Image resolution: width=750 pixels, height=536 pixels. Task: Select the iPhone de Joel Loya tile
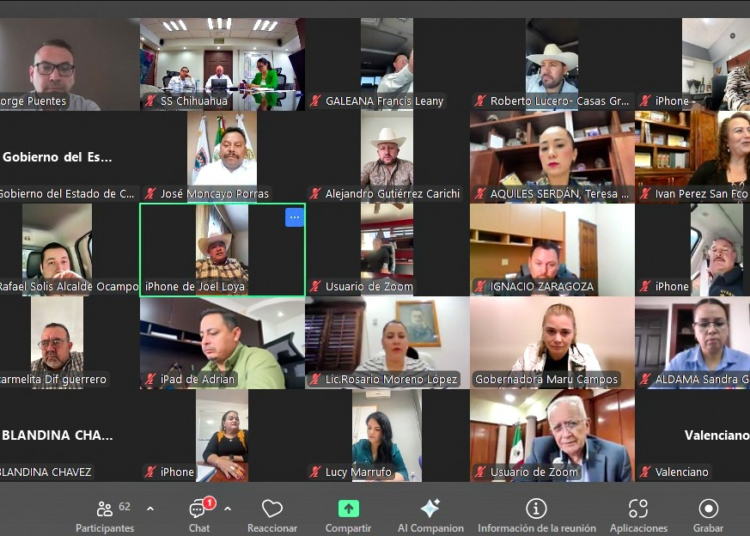coord(222,250)
